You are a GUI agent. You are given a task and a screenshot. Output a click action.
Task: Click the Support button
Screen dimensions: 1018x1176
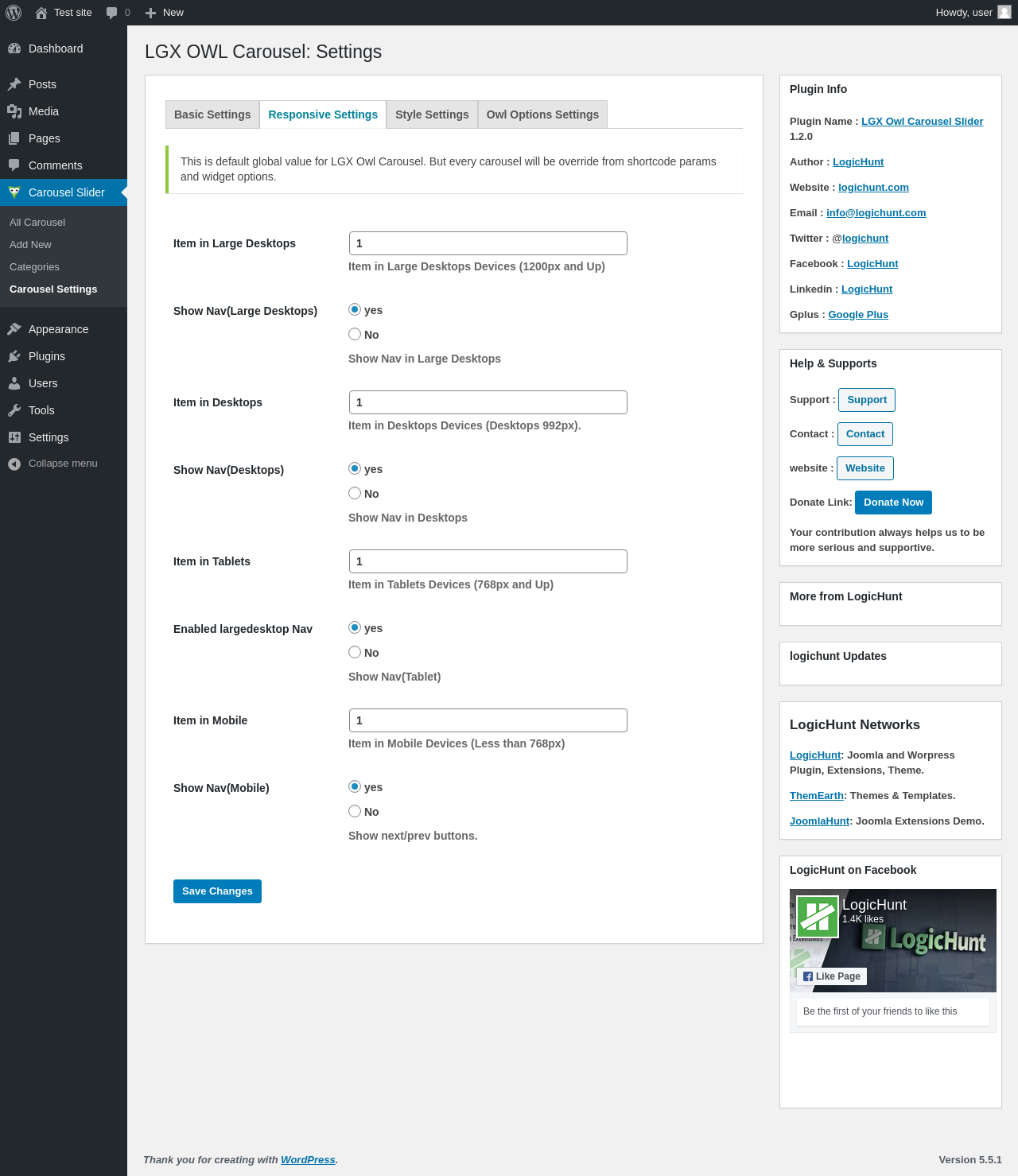tap(867, 400)
